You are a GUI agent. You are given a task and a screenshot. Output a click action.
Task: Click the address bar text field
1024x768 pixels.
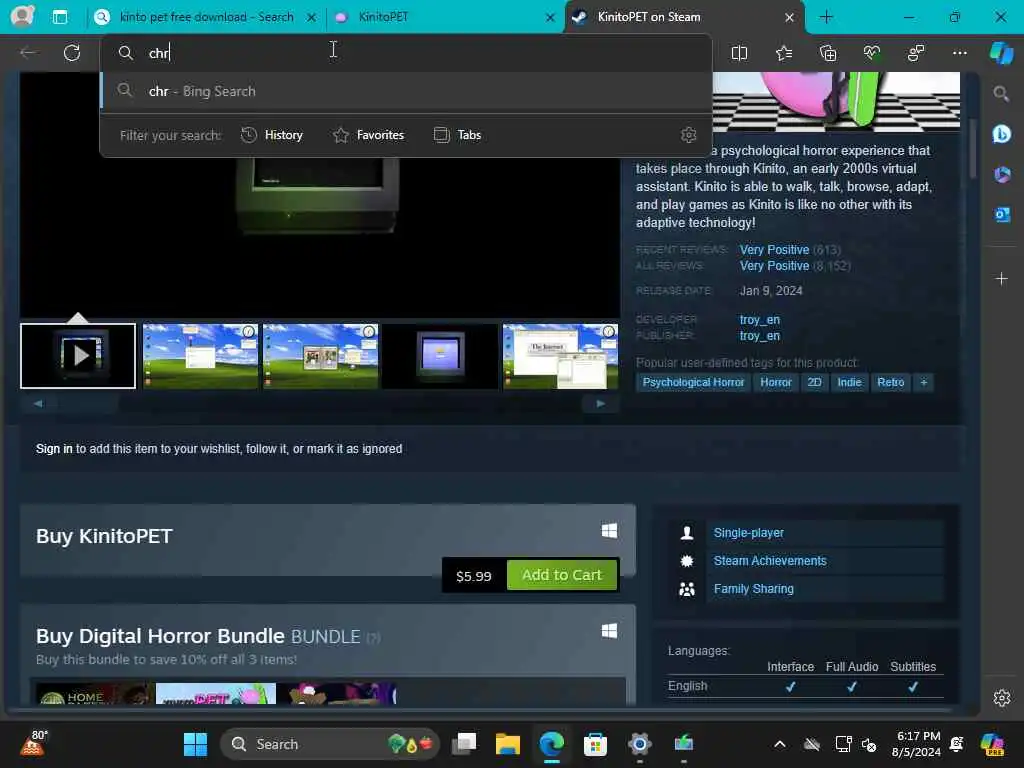[406, 53]
